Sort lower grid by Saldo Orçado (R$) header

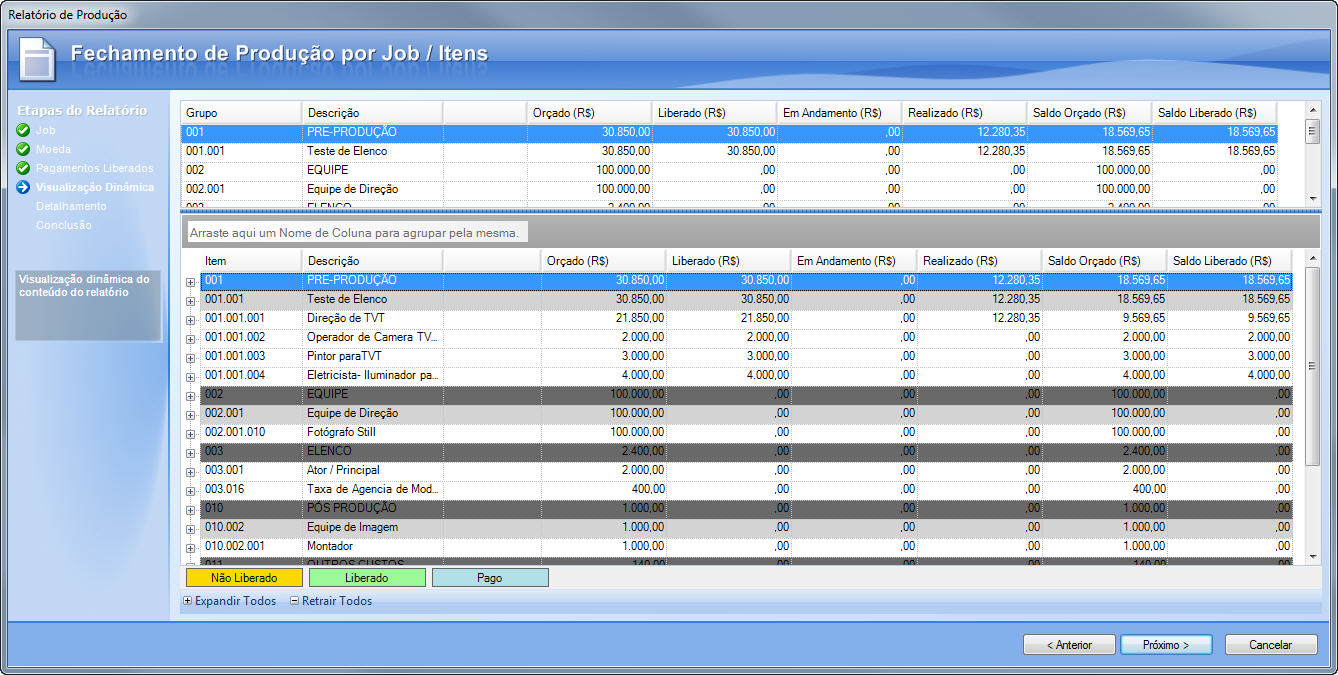[1103, 261]
